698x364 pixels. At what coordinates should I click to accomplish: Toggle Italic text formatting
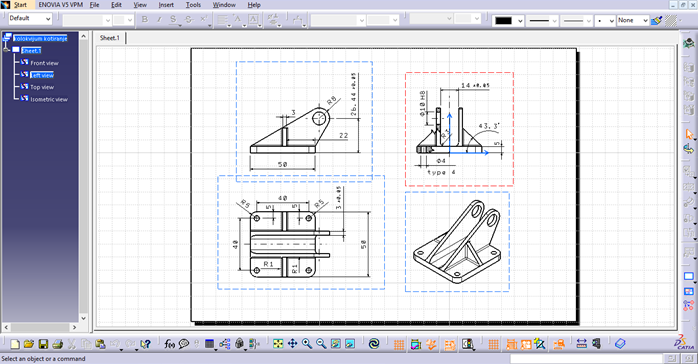tap(159, 19)
